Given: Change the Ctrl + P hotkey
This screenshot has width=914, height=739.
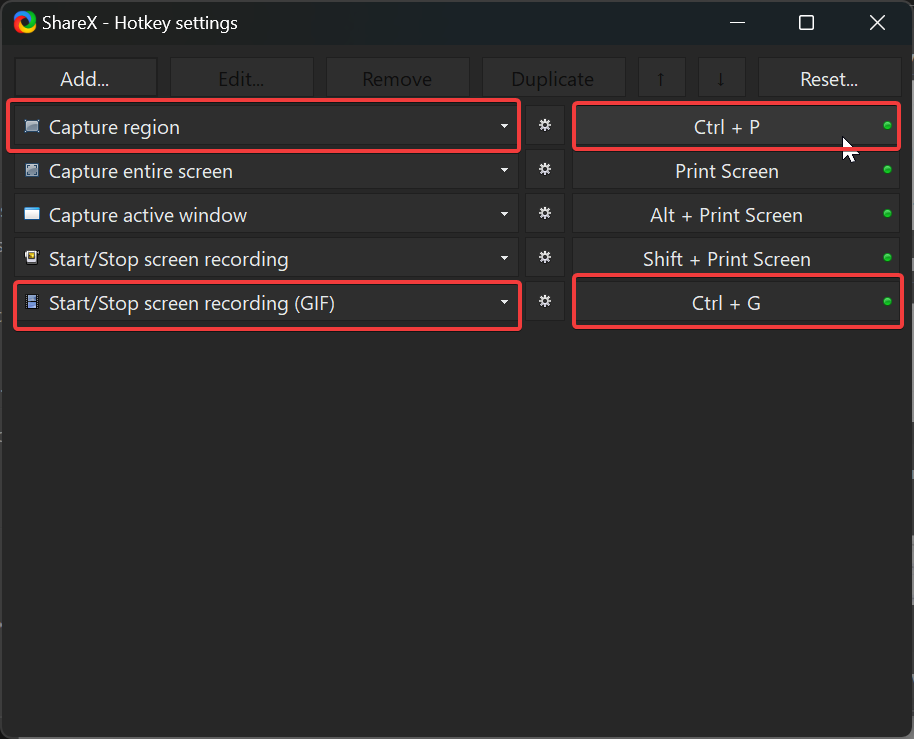Looking at the screenshot, I should [736, 126].
